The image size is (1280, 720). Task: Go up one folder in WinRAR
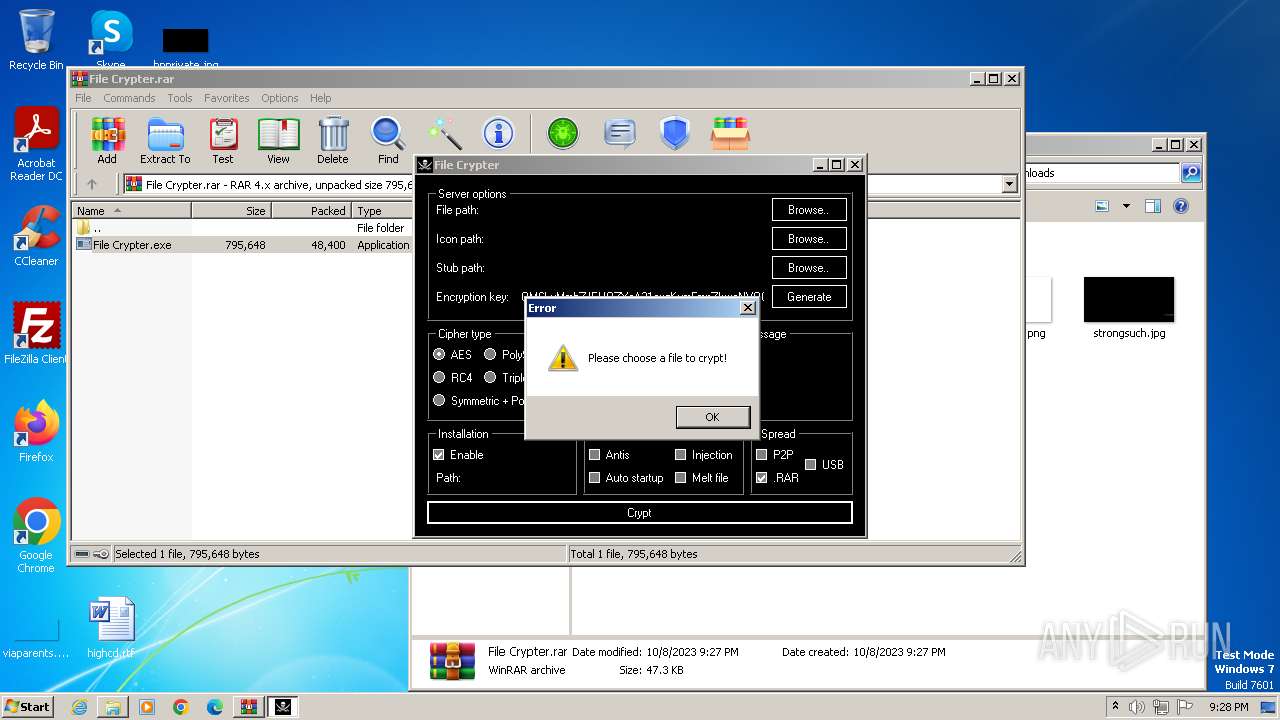tap(92, 184)
